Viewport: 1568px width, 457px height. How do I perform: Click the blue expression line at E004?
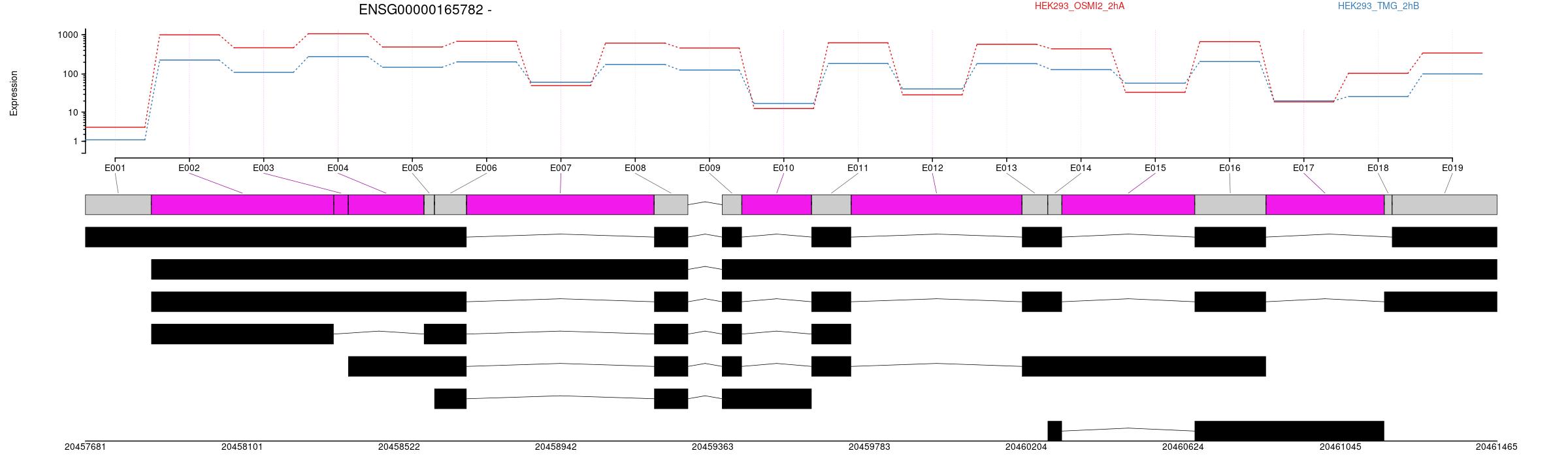point(338,57)
